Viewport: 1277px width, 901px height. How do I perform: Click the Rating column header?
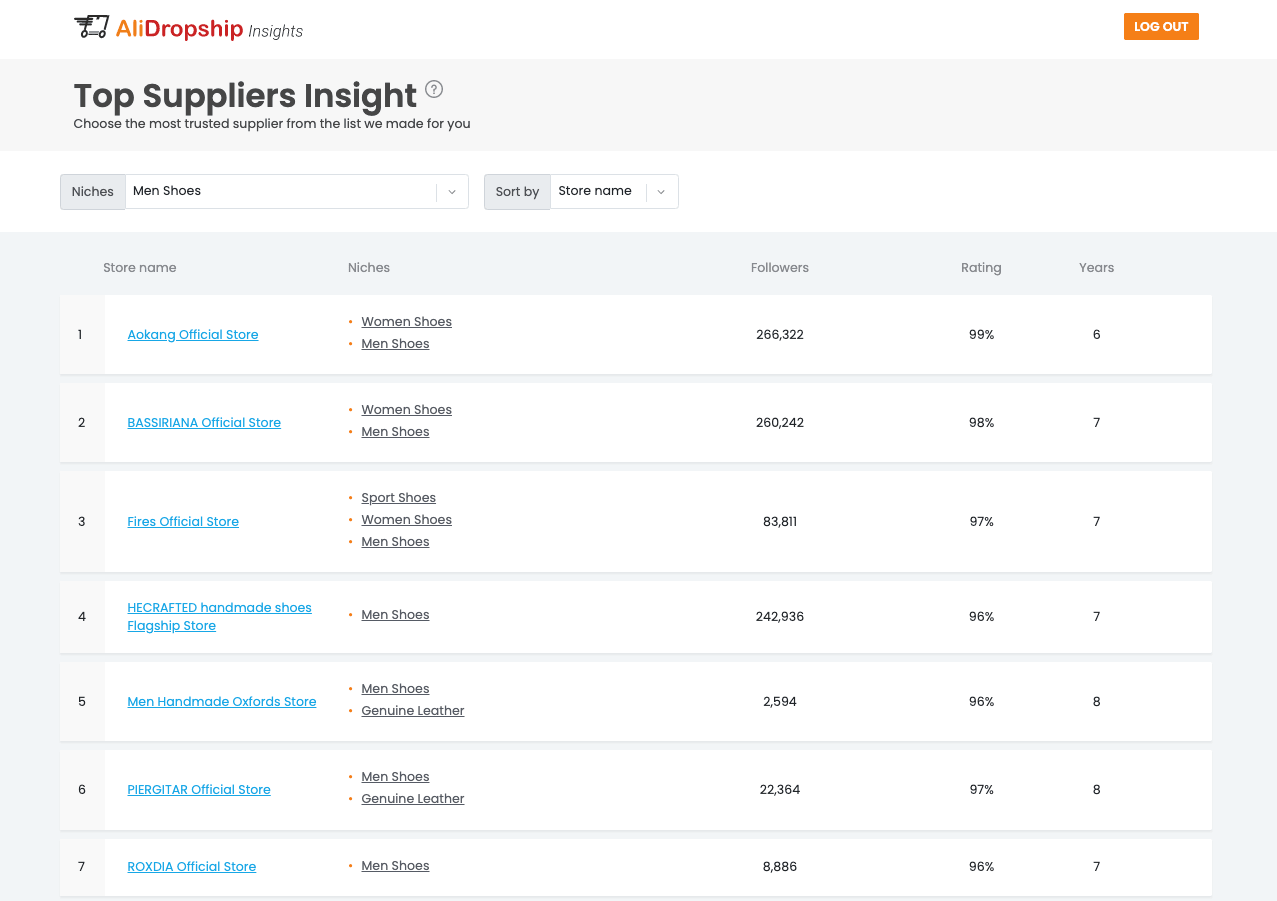(981, 268)
